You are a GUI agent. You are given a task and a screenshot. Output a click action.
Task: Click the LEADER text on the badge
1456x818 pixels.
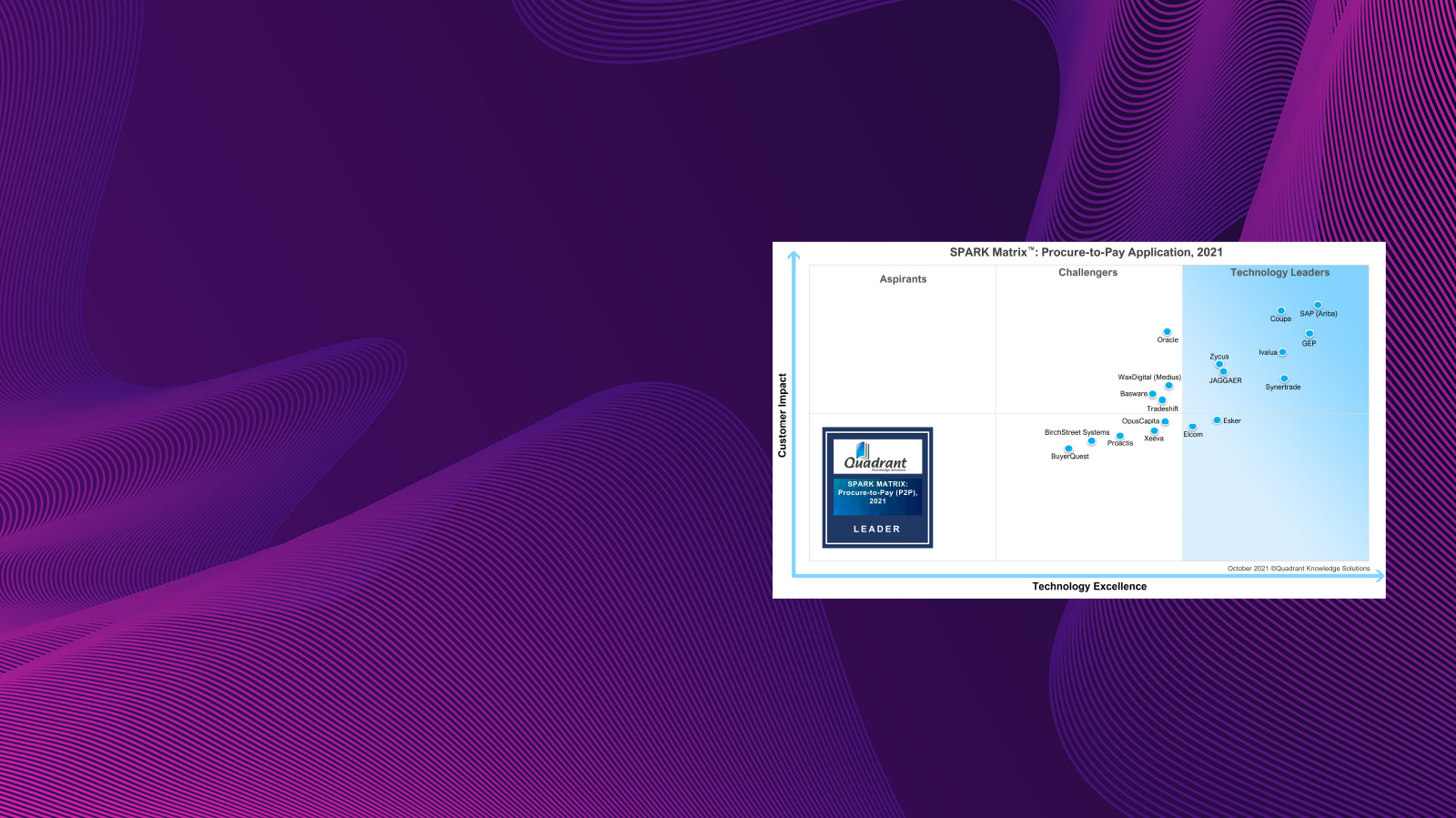(x=877, y=530)
